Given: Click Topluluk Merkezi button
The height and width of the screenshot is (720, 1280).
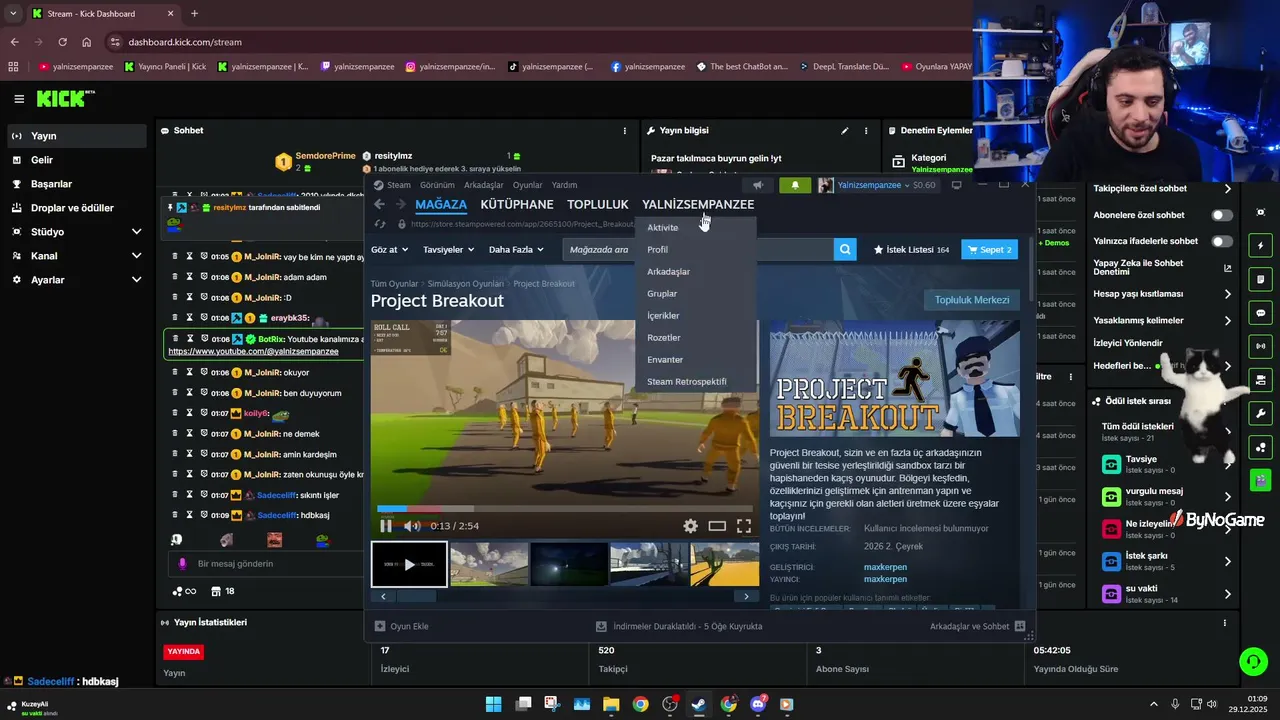Looking at the screenshot, I should (972, 300).
